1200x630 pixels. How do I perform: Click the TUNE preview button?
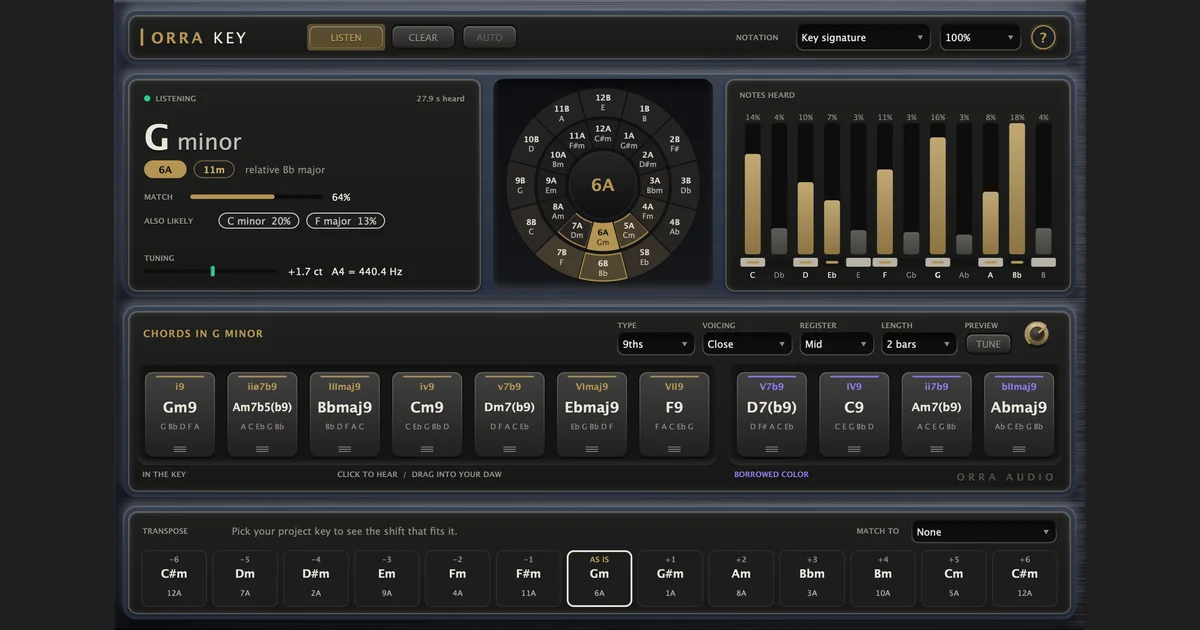988,344
